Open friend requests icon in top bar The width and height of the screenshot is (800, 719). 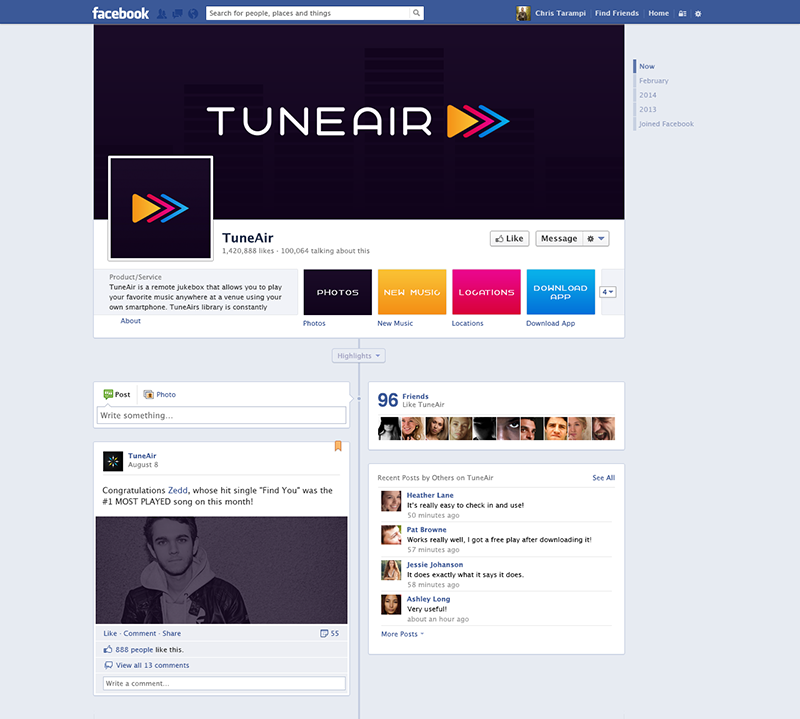pyautogui.click(x=162, y=14)
